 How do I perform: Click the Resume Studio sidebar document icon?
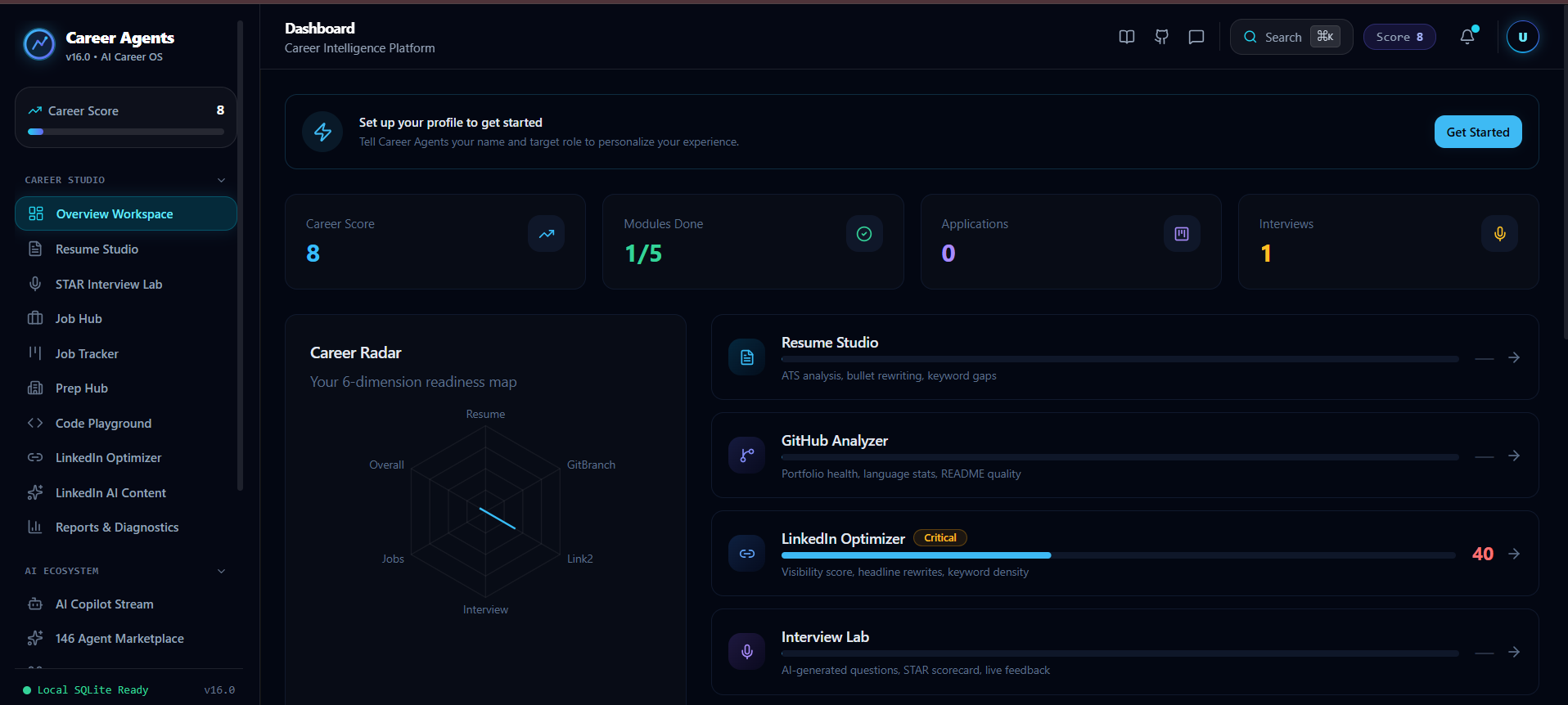click(35, 249)
